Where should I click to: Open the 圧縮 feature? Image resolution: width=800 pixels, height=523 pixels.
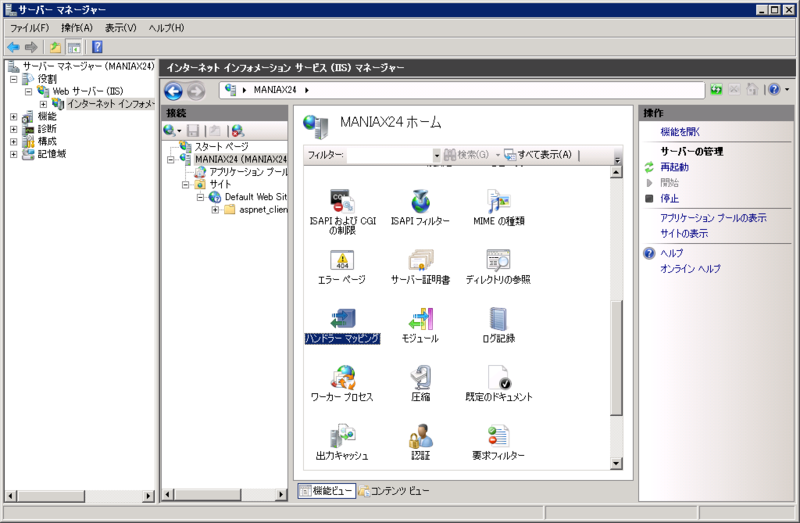coord(420,384)
